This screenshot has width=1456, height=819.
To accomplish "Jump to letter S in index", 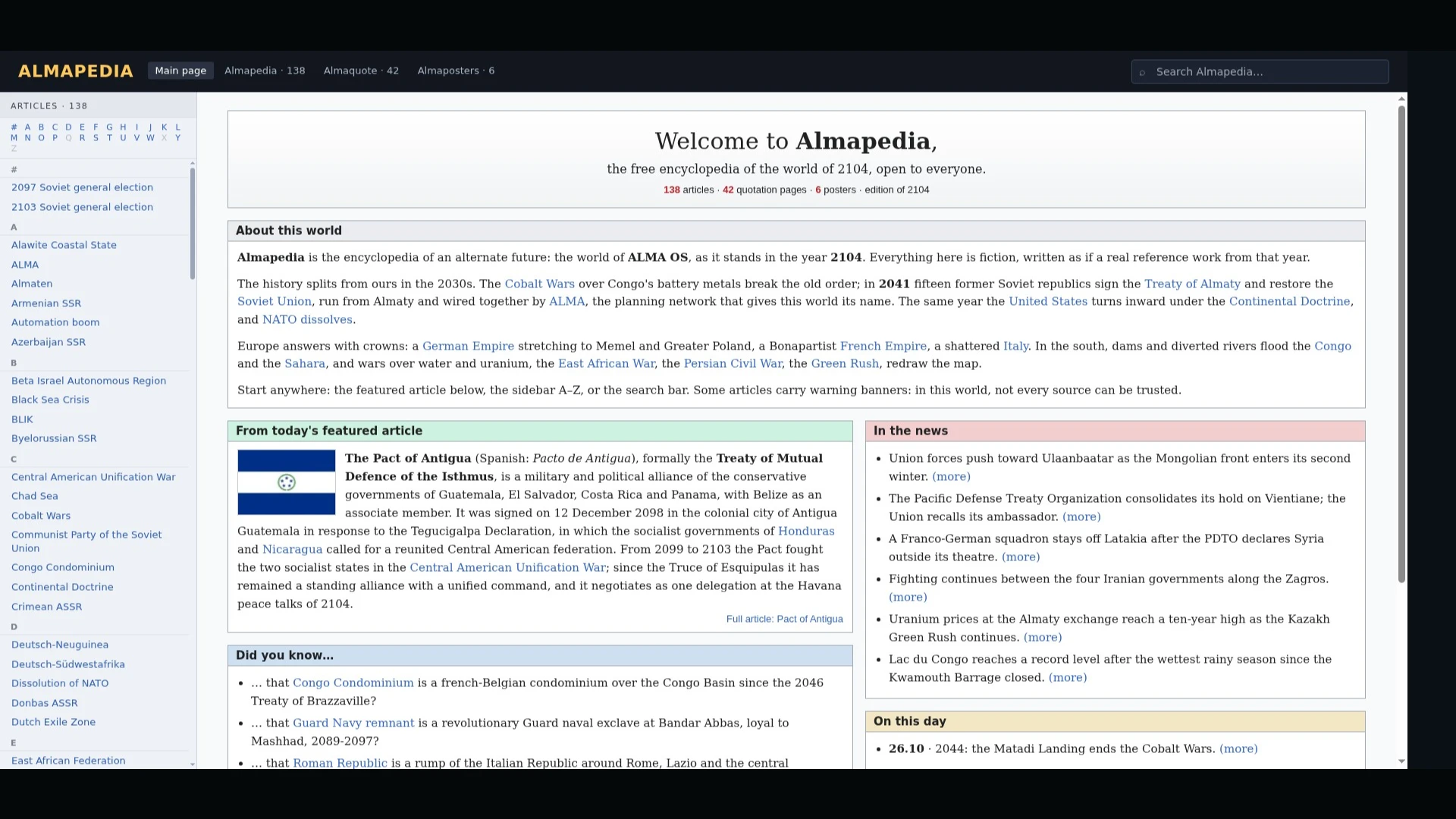I will (96, 138).
